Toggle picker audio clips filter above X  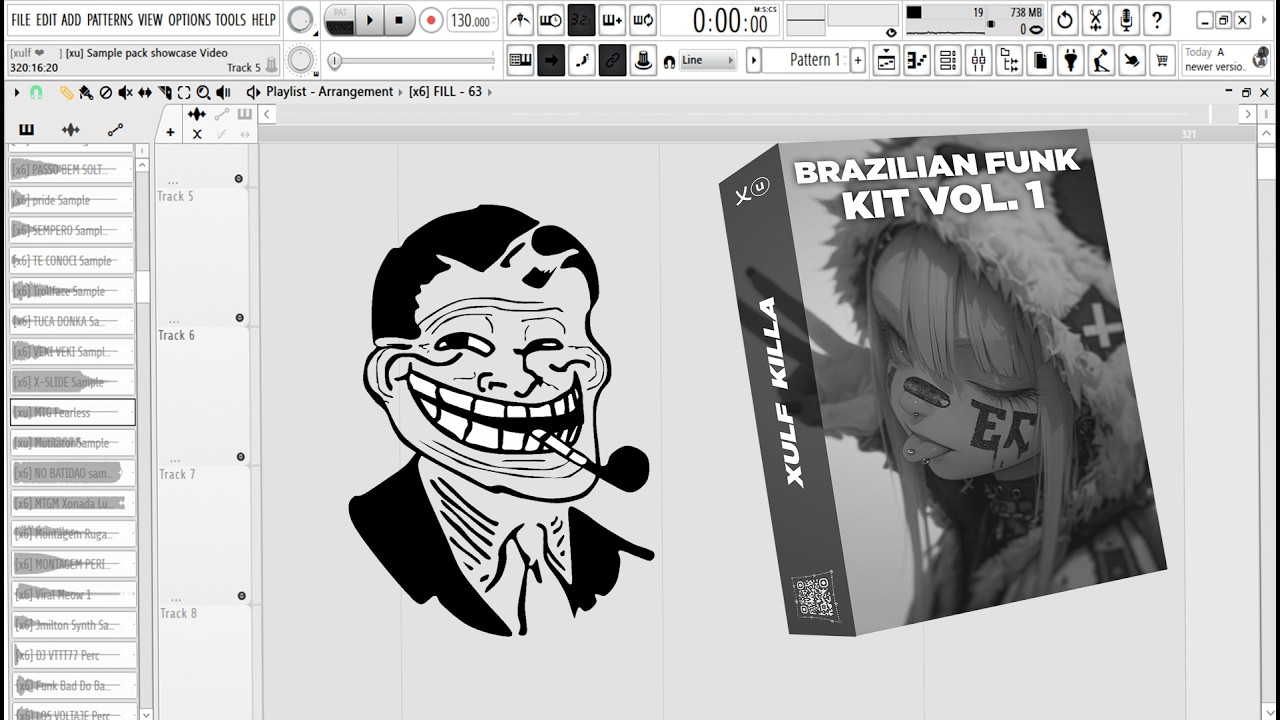pos(197,115)
